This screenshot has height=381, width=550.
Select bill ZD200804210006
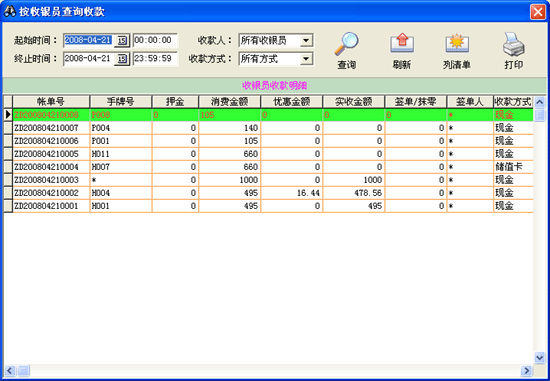pos(46,141)
